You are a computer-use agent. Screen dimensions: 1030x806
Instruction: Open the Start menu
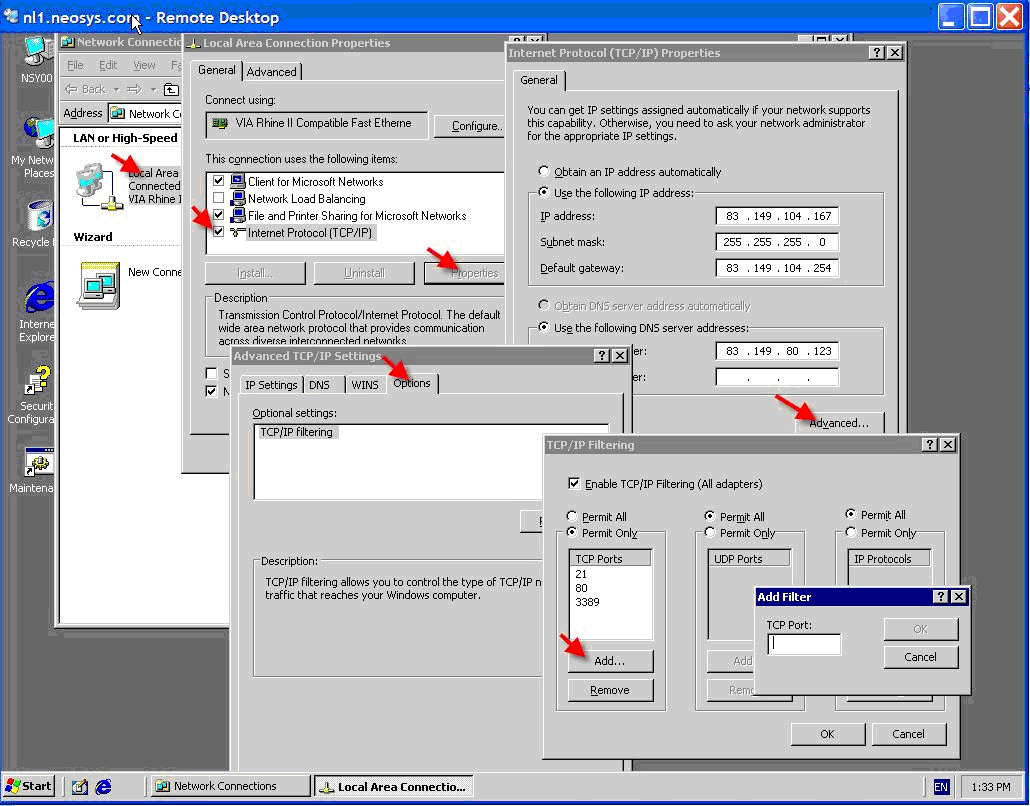29,786
